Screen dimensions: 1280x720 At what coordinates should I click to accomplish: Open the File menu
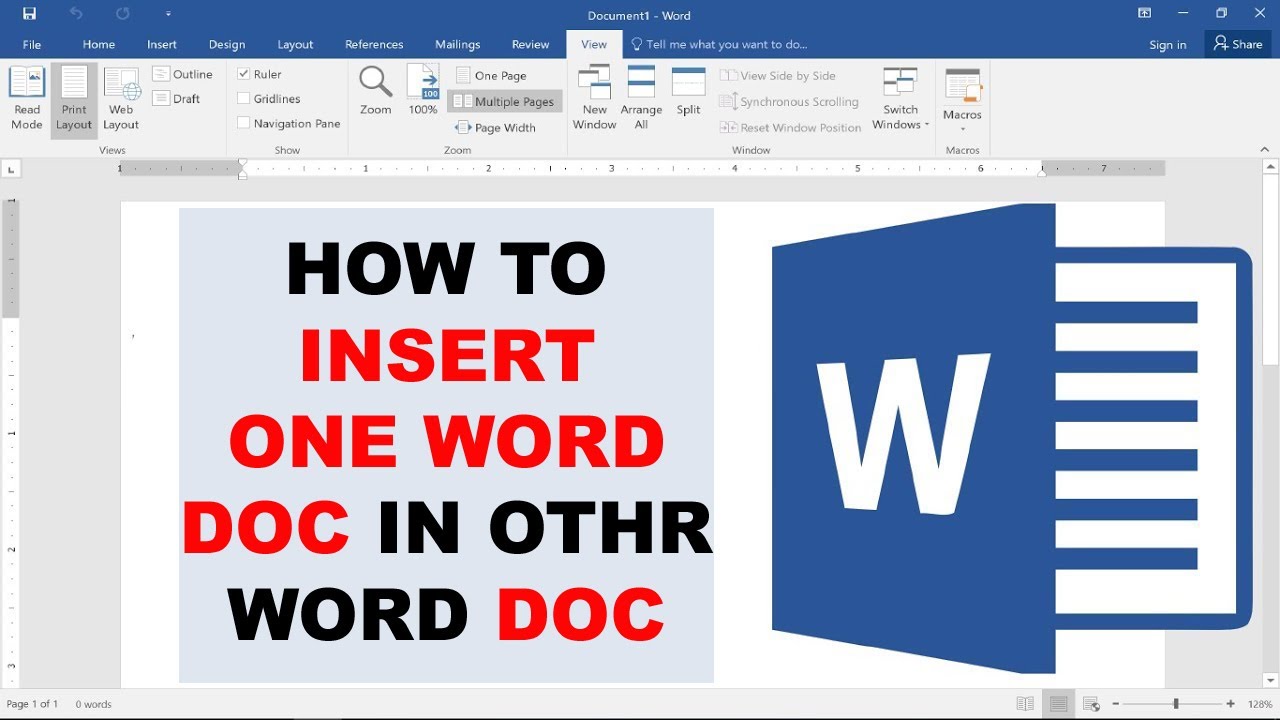(x=32, y=44)
